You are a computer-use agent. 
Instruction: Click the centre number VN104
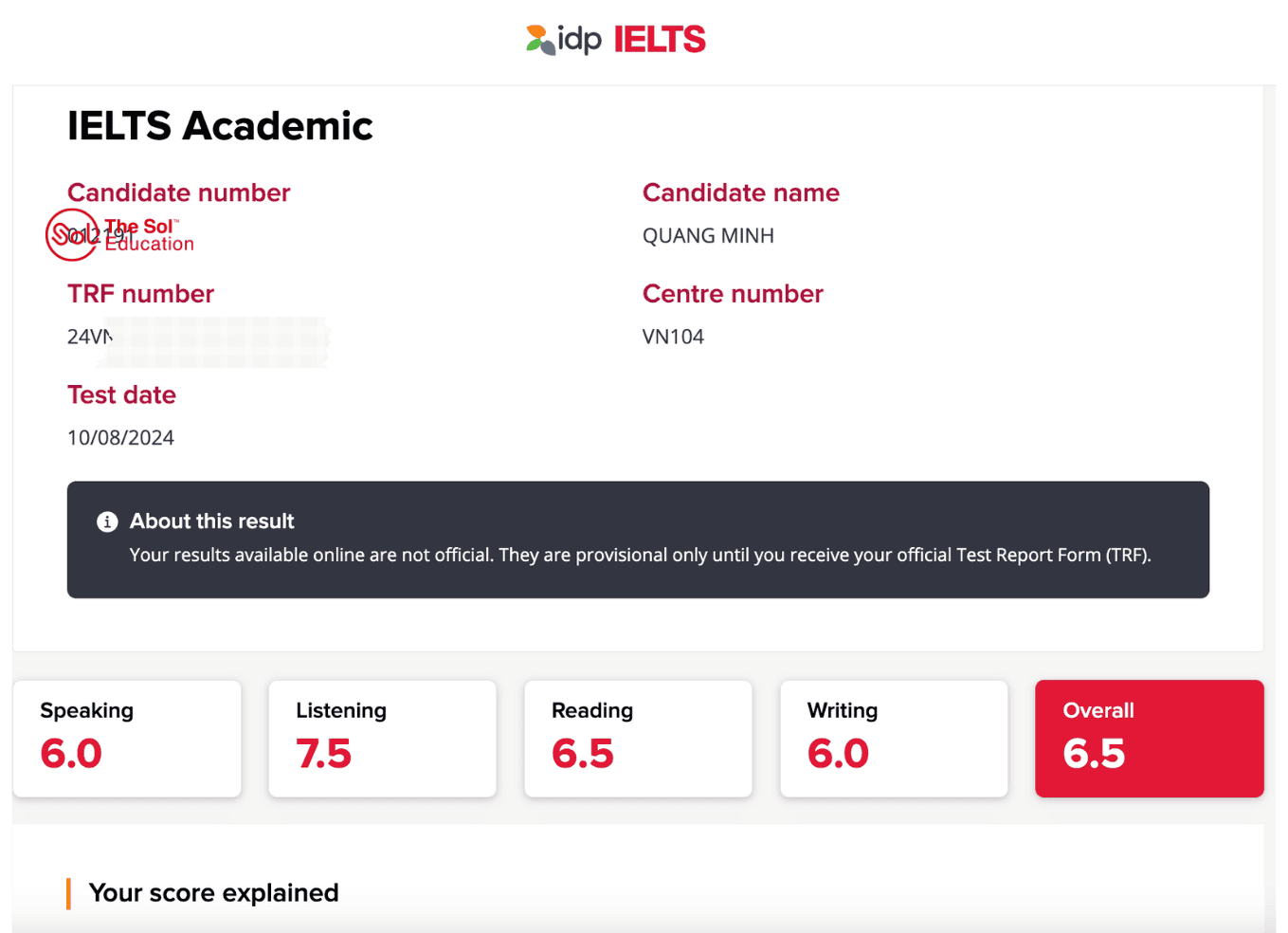coord(673,337)
